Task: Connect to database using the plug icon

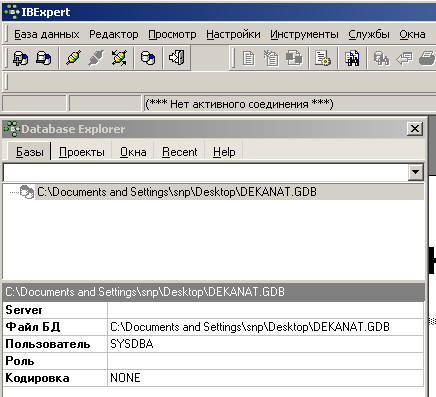Action: click(74, 58)
